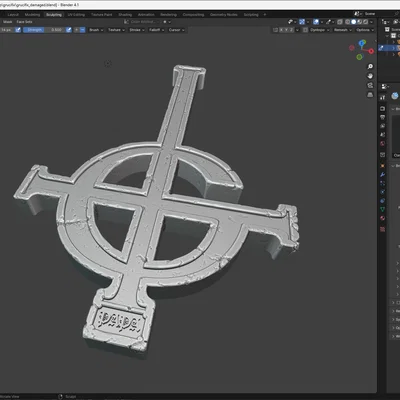Image resolution: width=400 pixels, height=400 pixels.
Task: Open the Falloff dropdown
Action: pyautogui.click(x=156, y=30)
